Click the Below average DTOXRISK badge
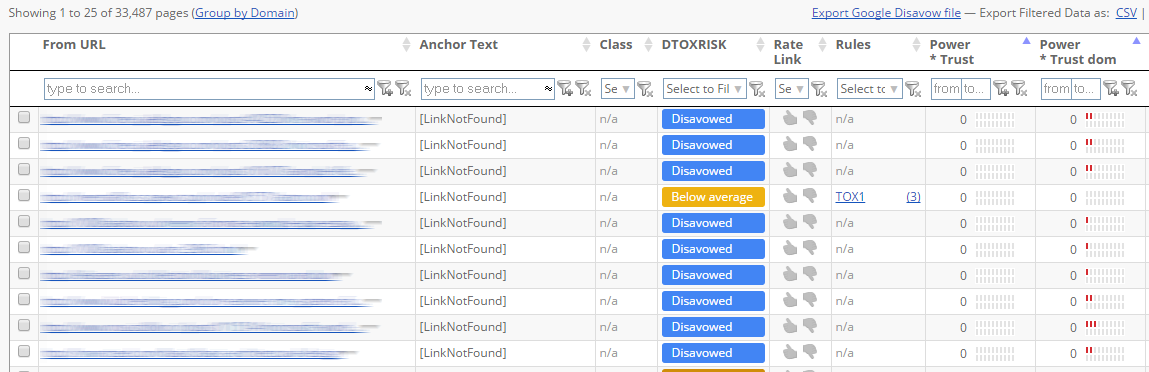This screenshot has width=1149, height=372. tap(713, 197)
